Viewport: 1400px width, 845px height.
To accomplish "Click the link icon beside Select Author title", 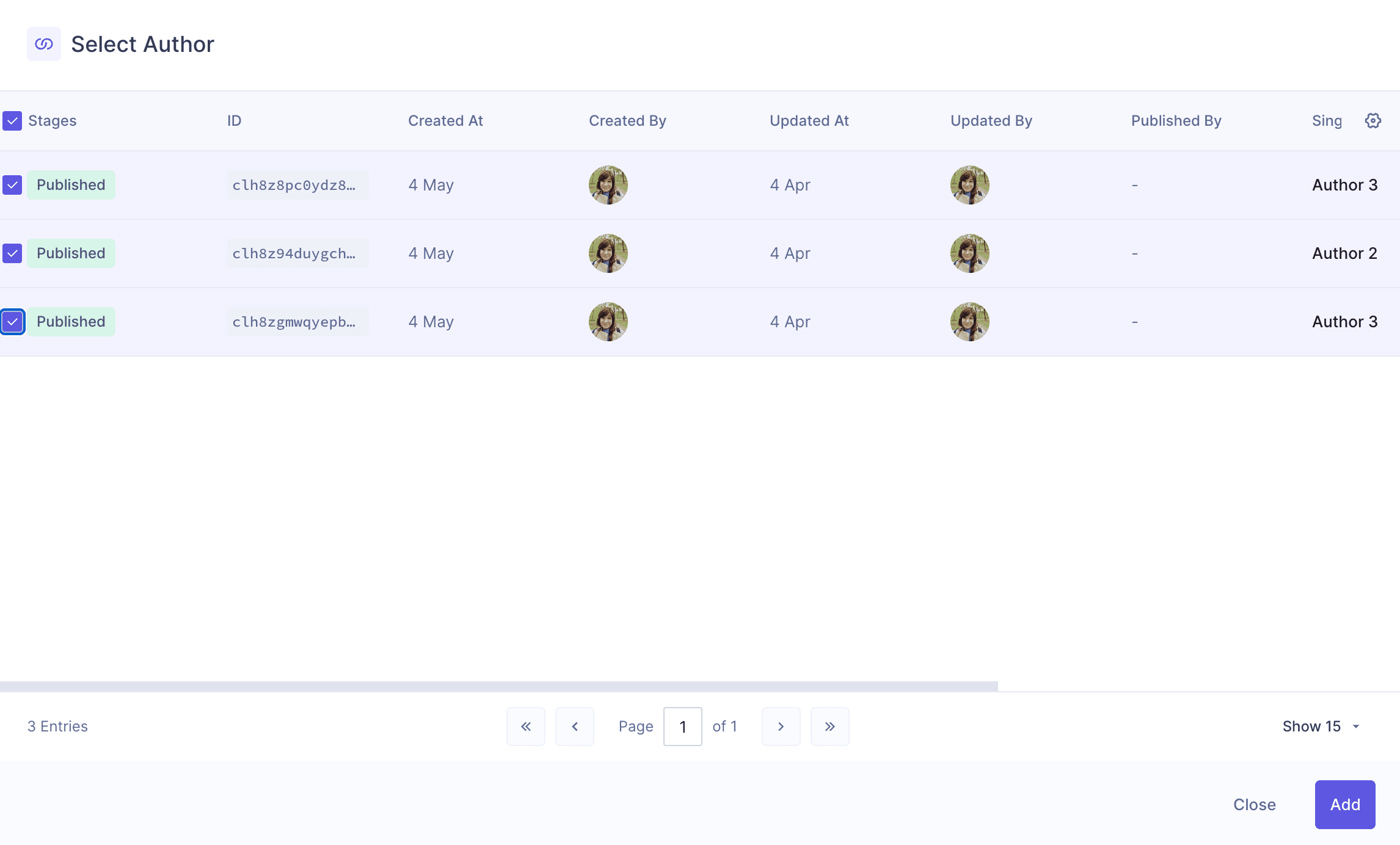I will coord(43,43).
